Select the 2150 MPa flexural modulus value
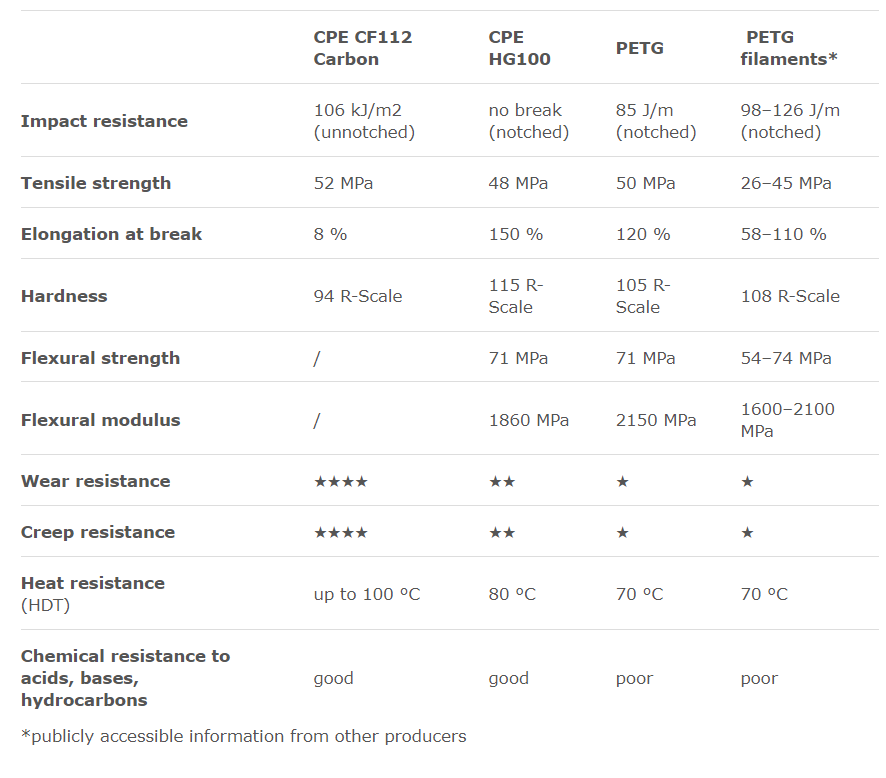Screen dimensions: 886x778 (x=656, y=420)
